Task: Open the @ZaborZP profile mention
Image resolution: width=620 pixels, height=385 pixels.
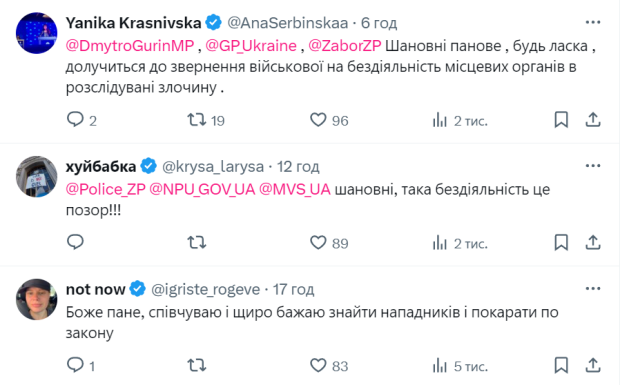Action: (x=344, y=46)
